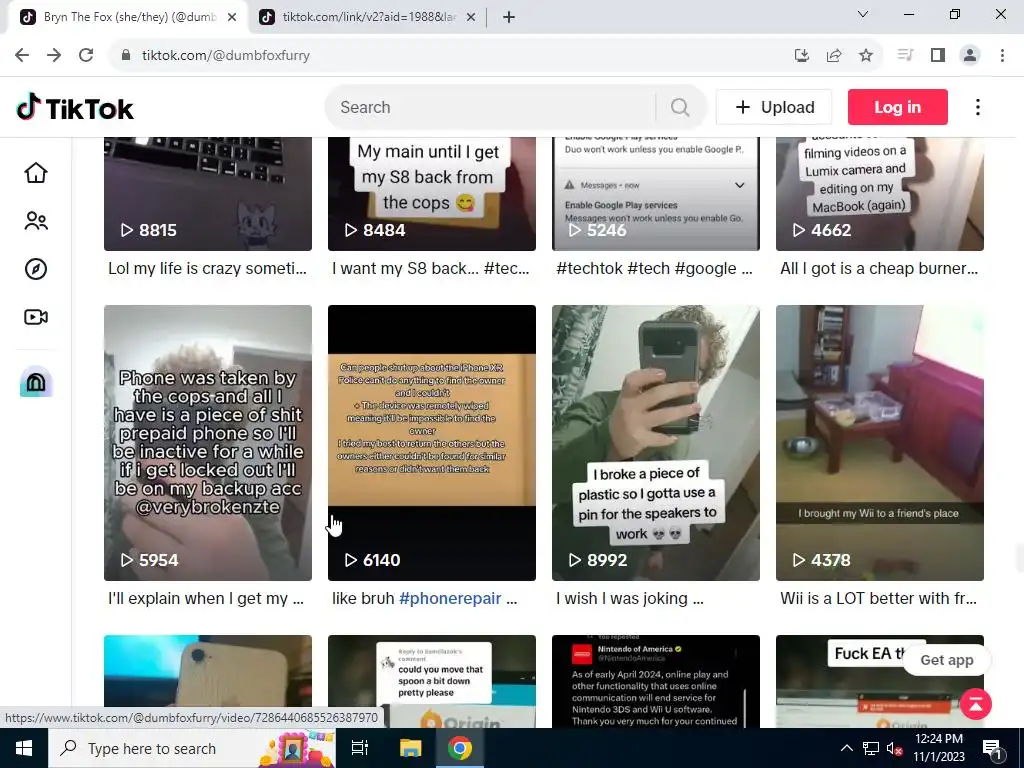
Task: Click the Upload button
Action: coord(774,107)
